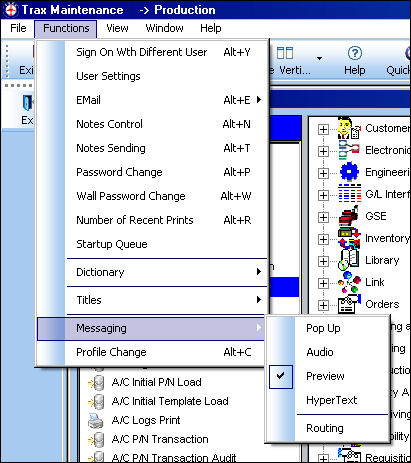Expand the Electronic tree node
This screenshot has width=411, height=463.
(x=323, y=151)
